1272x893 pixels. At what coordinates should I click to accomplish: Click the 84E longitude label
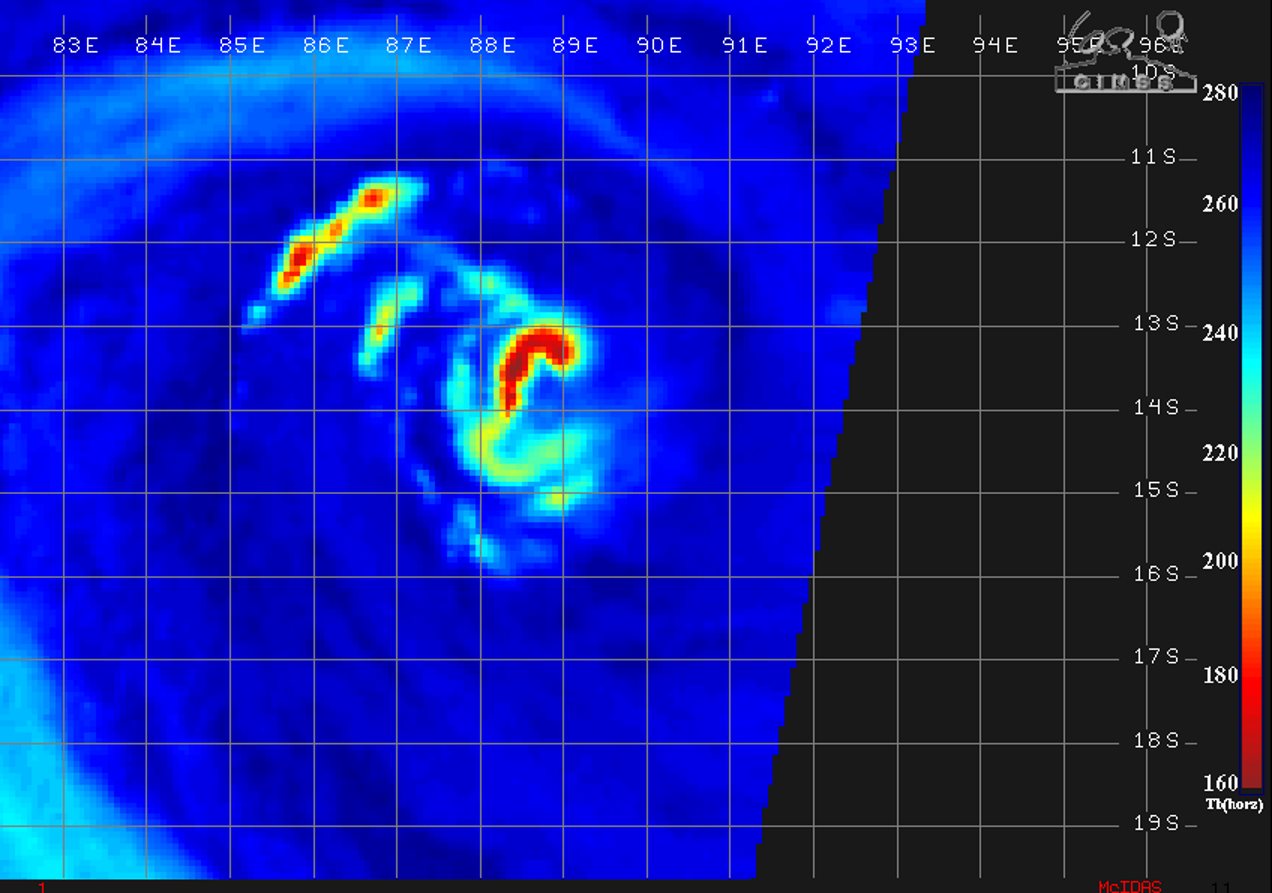coord(158,45)
